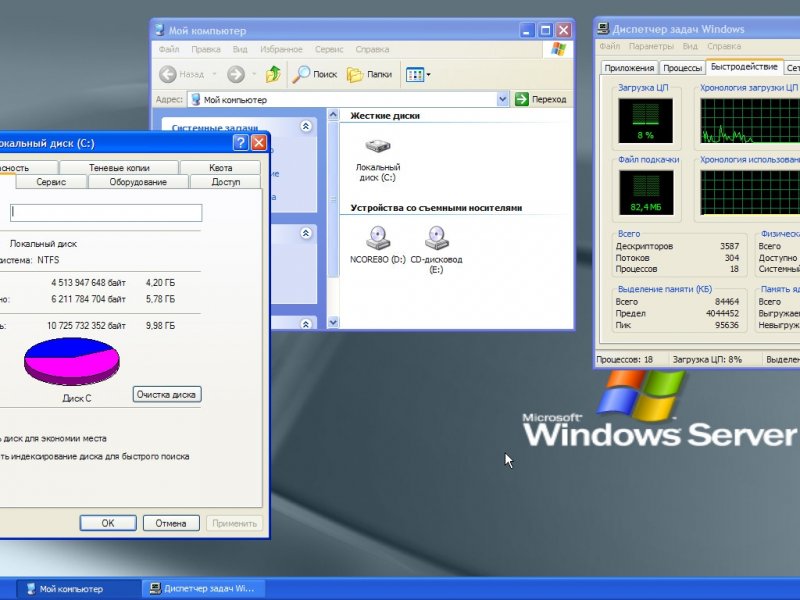Viewport: 800px width, 600px height.
Task: Open the Views icon menu in toolbar
Action: [x=418, y=75]
